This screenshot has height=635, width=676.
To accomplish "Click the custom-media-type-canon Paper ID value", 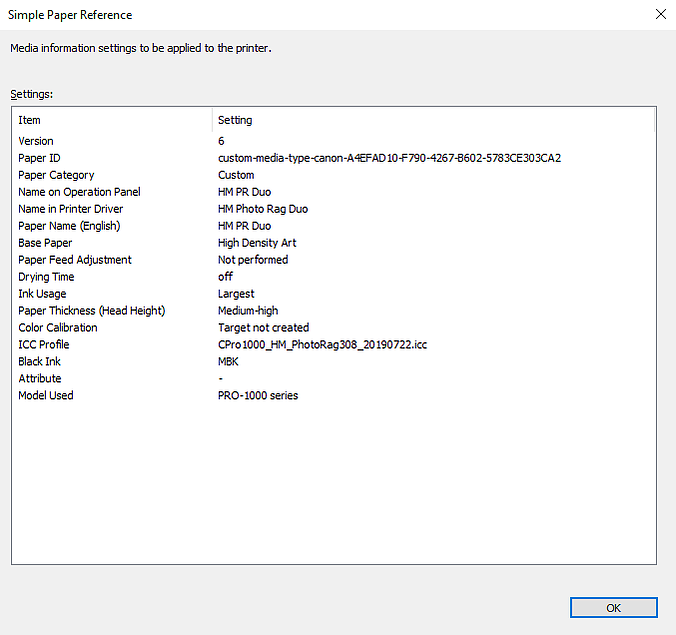I will click(x=389, y=158).
